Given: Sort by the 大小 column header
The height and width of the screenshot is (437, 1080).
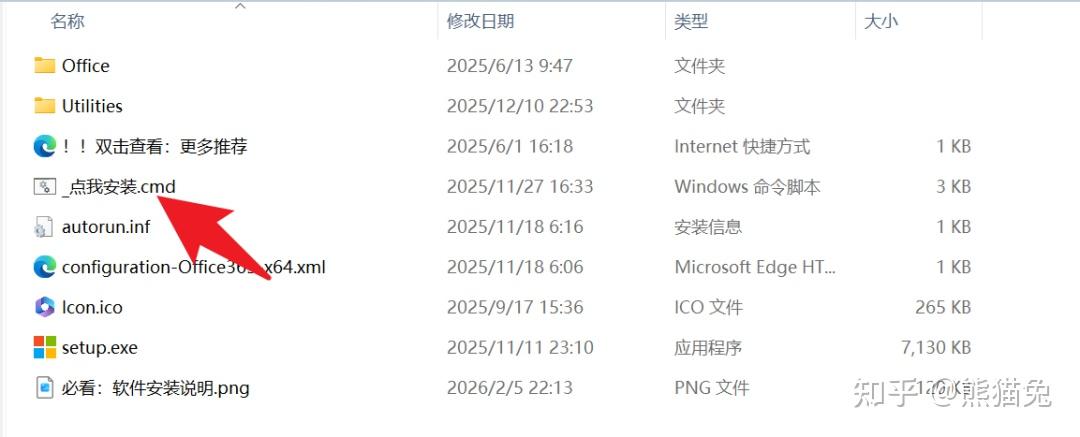Looking at the screenshot, I should pos(881,21).
